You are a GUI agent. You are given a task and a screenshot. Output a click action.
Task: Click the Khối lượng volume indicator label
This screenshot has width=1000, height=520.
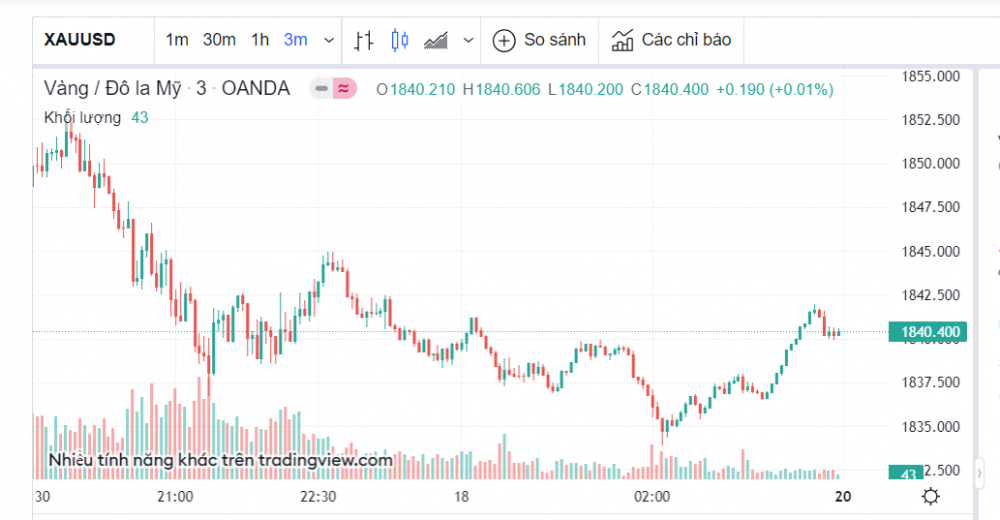point(82,117)
